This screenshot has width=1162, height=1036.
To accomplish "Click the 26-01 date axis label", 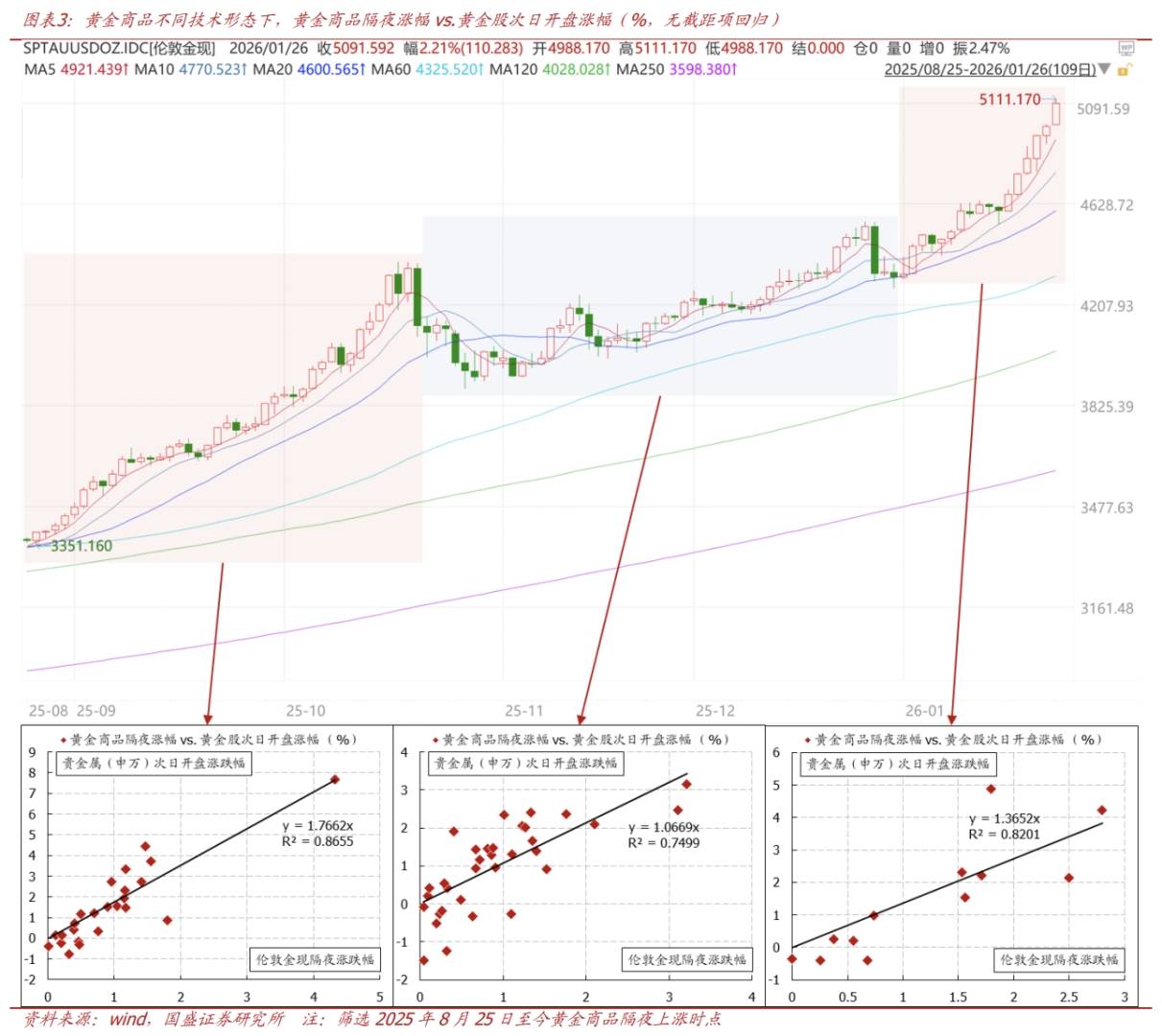I will (924, 711).
